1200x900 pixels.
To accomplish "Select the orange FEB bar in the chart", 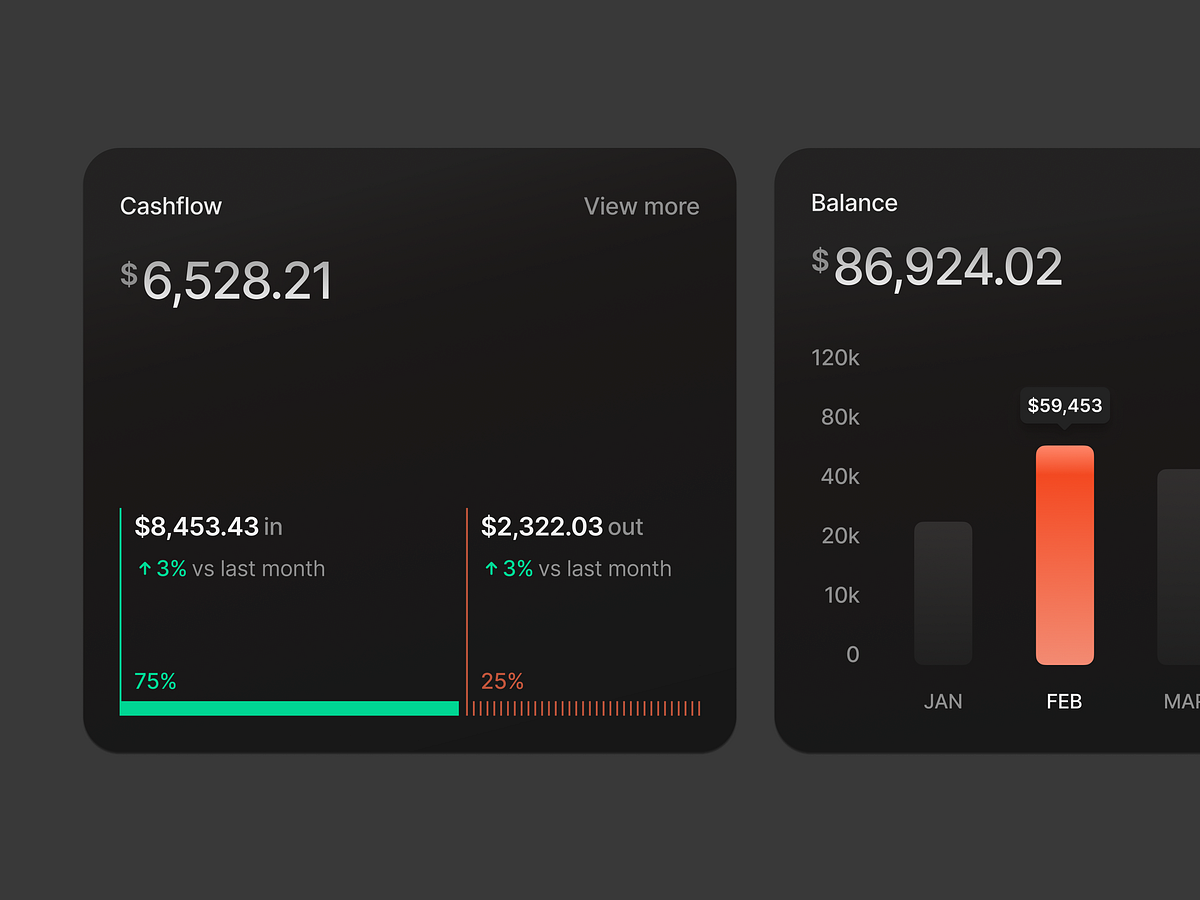I will pyautogui.click(x=1064, y=555).
